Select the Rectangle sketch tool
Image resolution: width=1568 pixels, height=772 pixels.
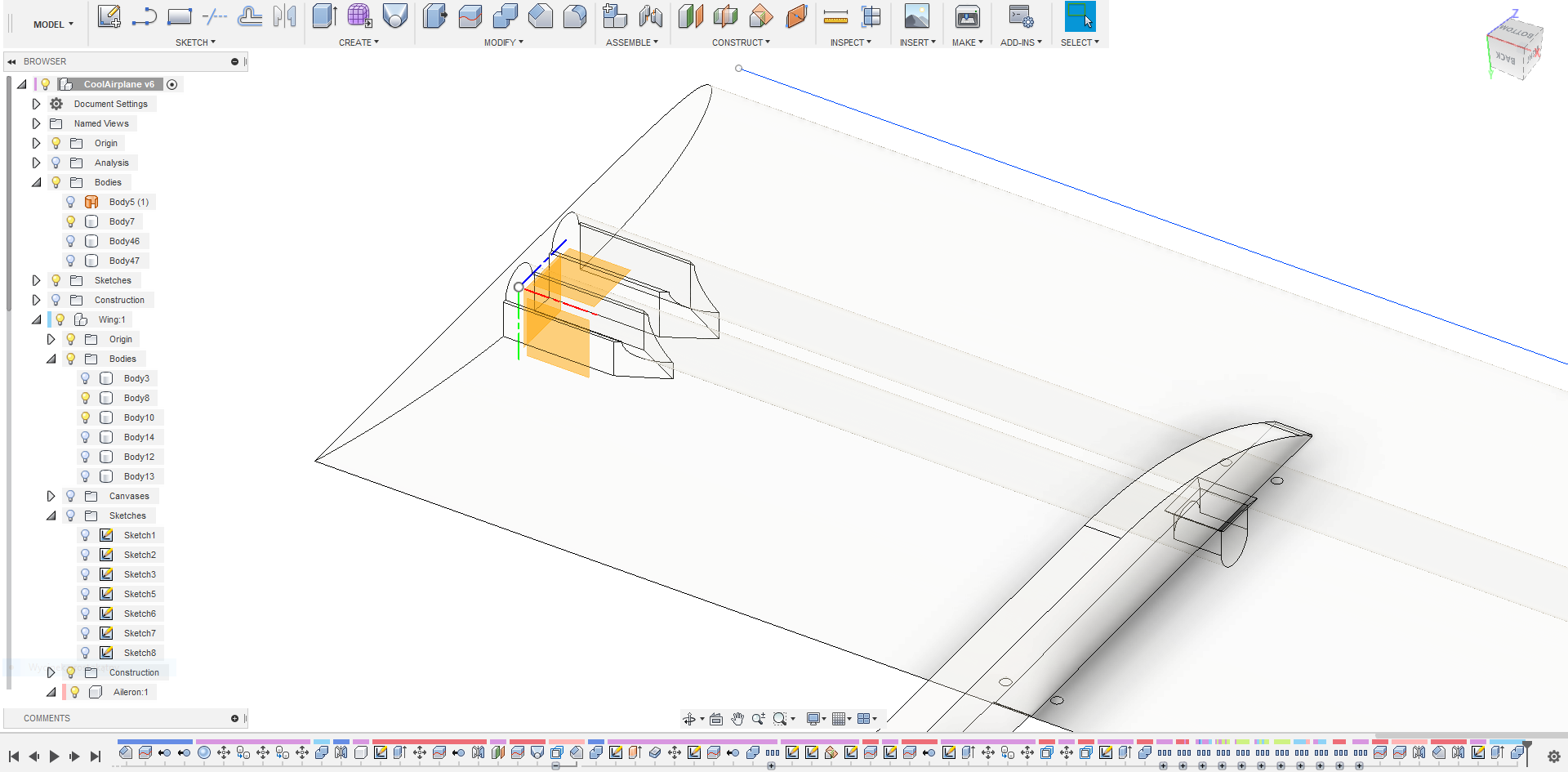(180, 16)
